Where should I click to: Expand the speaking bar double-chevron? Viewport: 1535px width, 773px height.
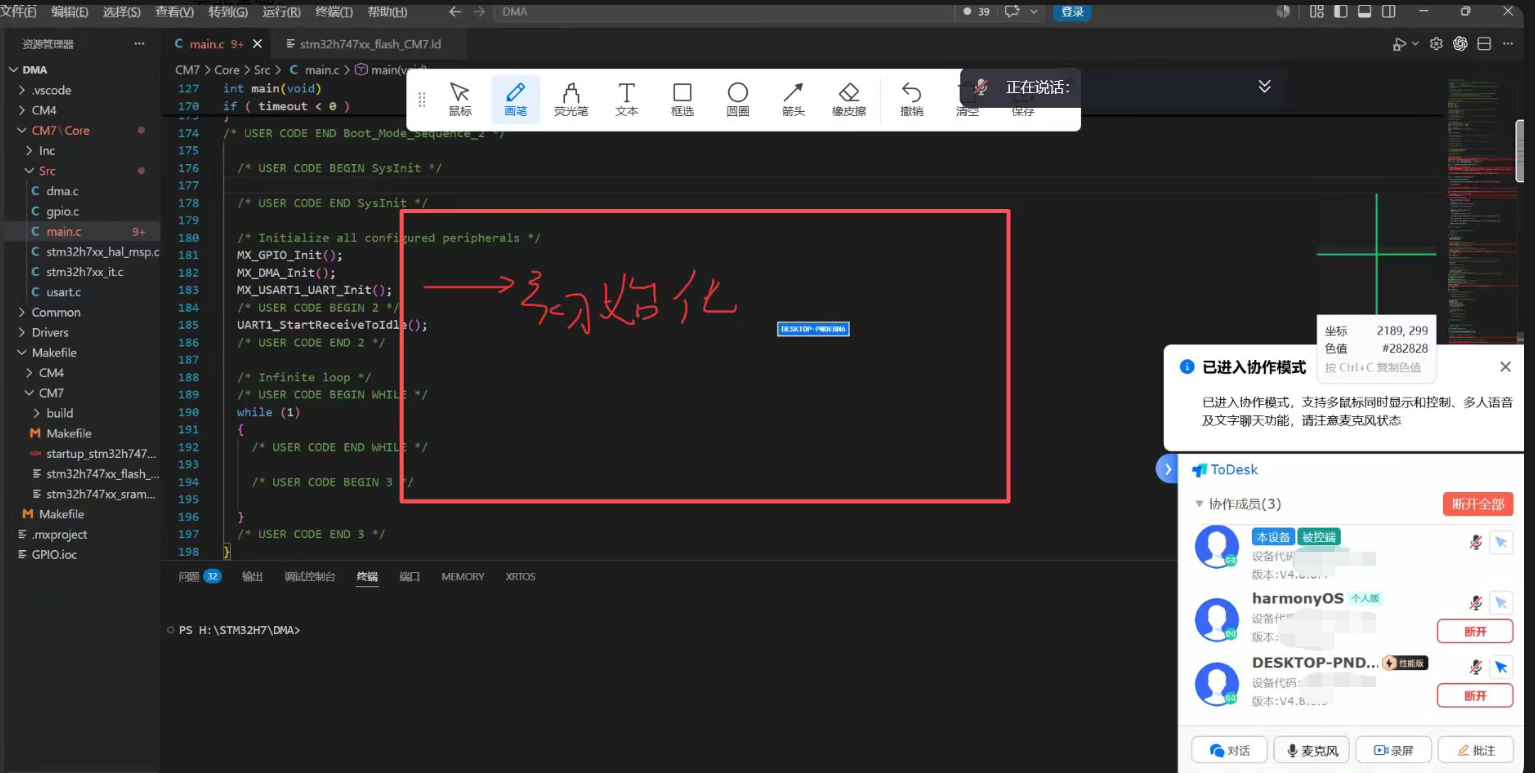(x=1264, y=87)
